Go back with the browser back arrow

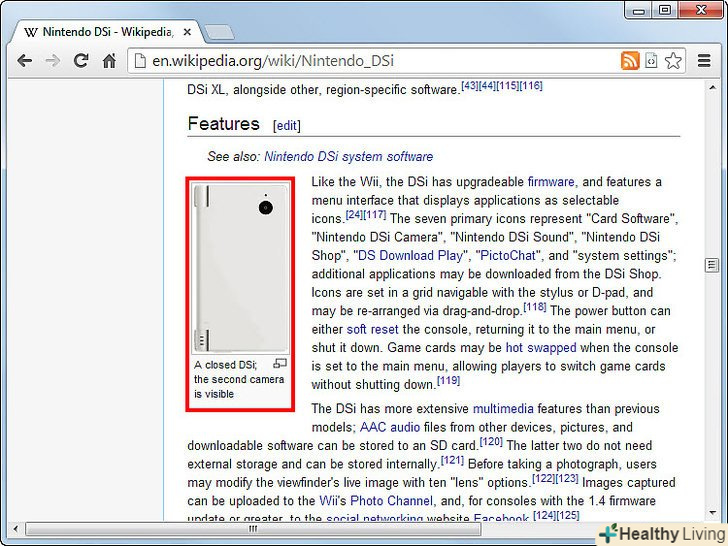click(24, 61)
